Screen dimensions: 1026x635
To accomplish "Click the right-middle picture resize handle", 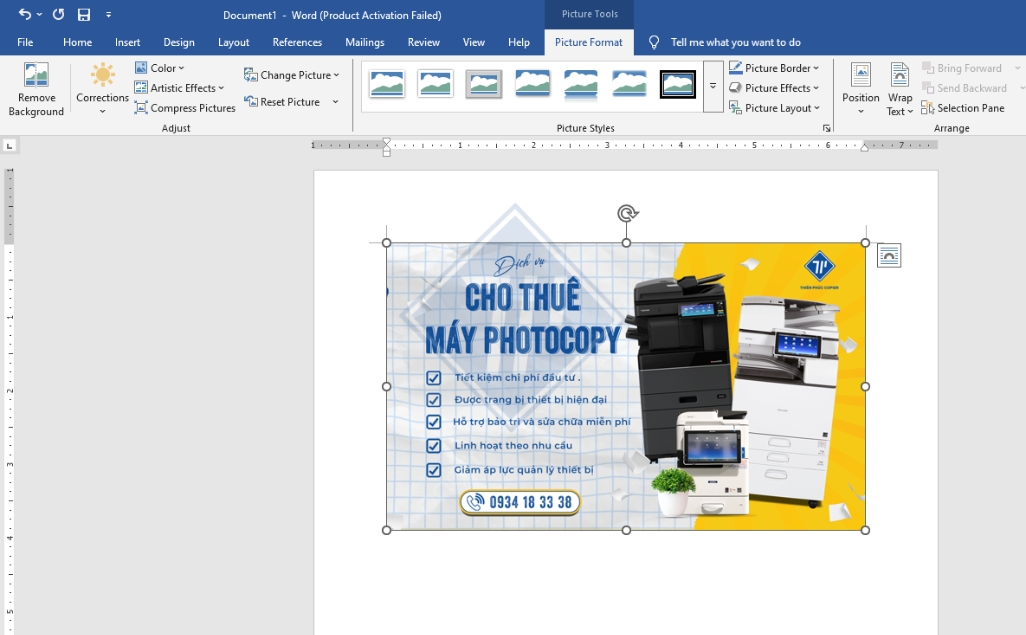I will tap(865, 387).
